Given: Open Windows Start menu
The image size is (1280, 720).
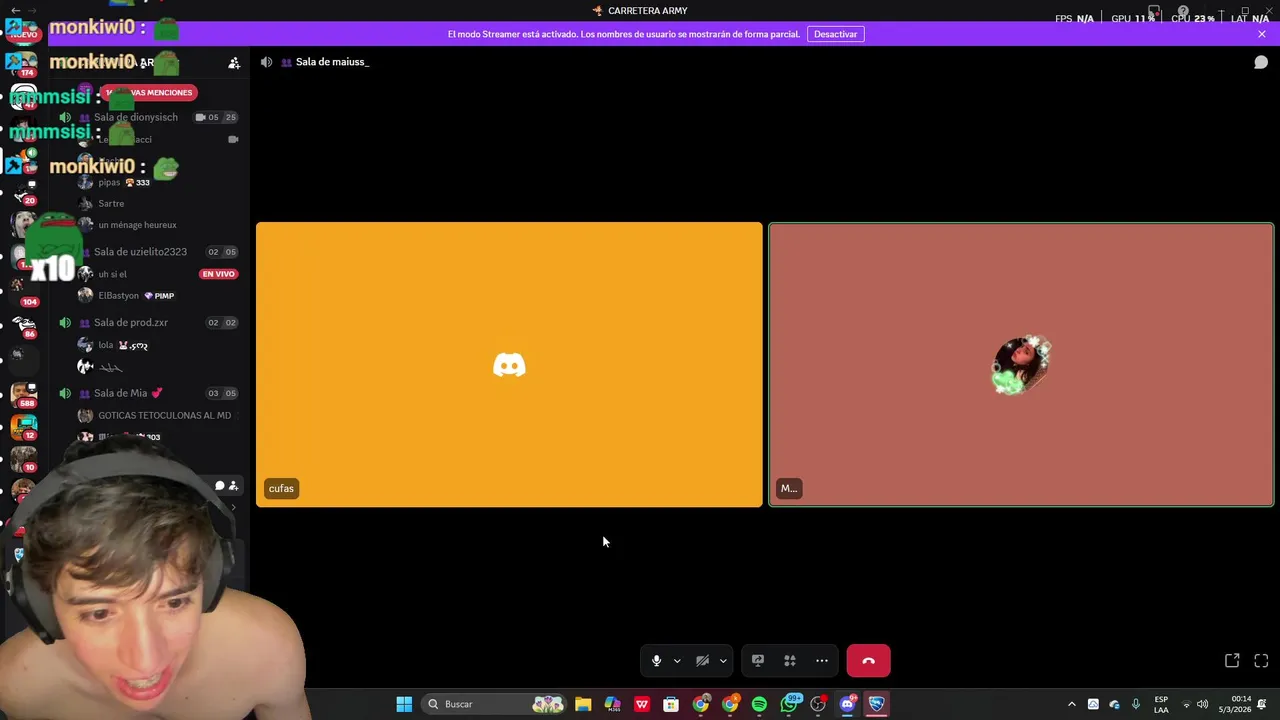Looking at the screenshot, I should click(404, 704).
